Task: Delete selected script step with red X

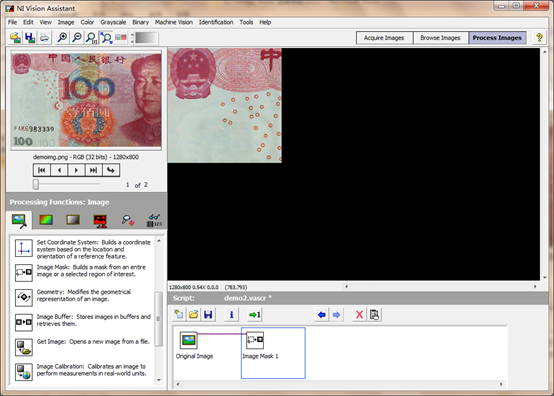Action: (359, 314)
